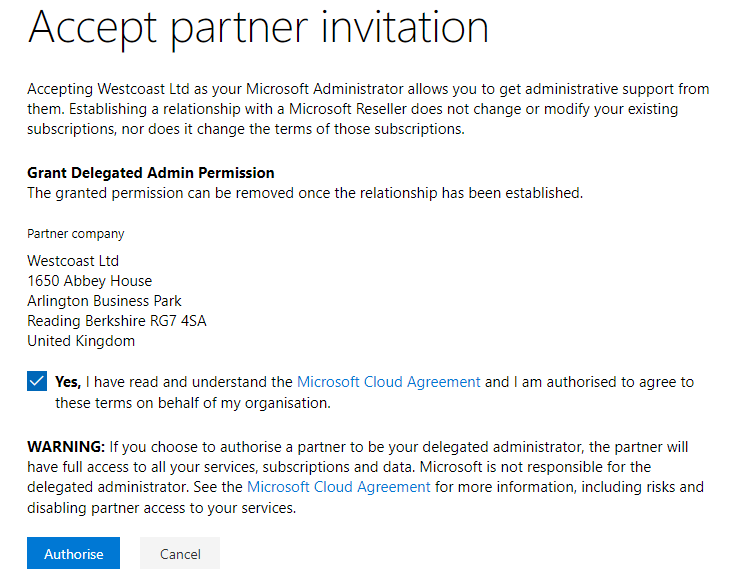Select Westcoast Ltd in the partner address
This screenshot has height=583, width=754.
tap(73, 261)
